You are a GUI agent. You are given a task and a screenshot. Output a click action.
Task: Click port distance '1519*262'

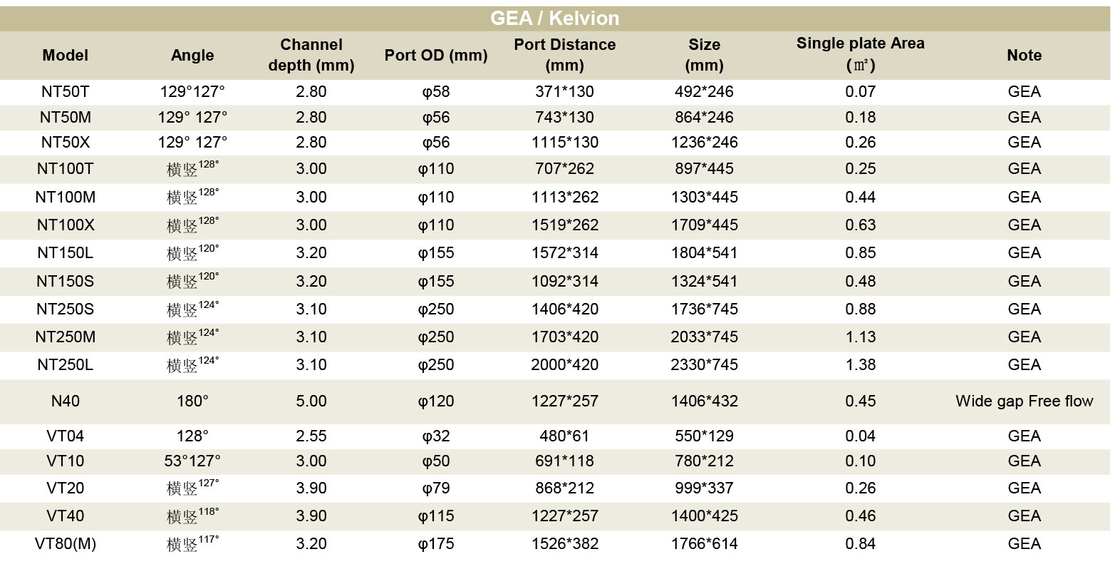[x=564, y=225]
